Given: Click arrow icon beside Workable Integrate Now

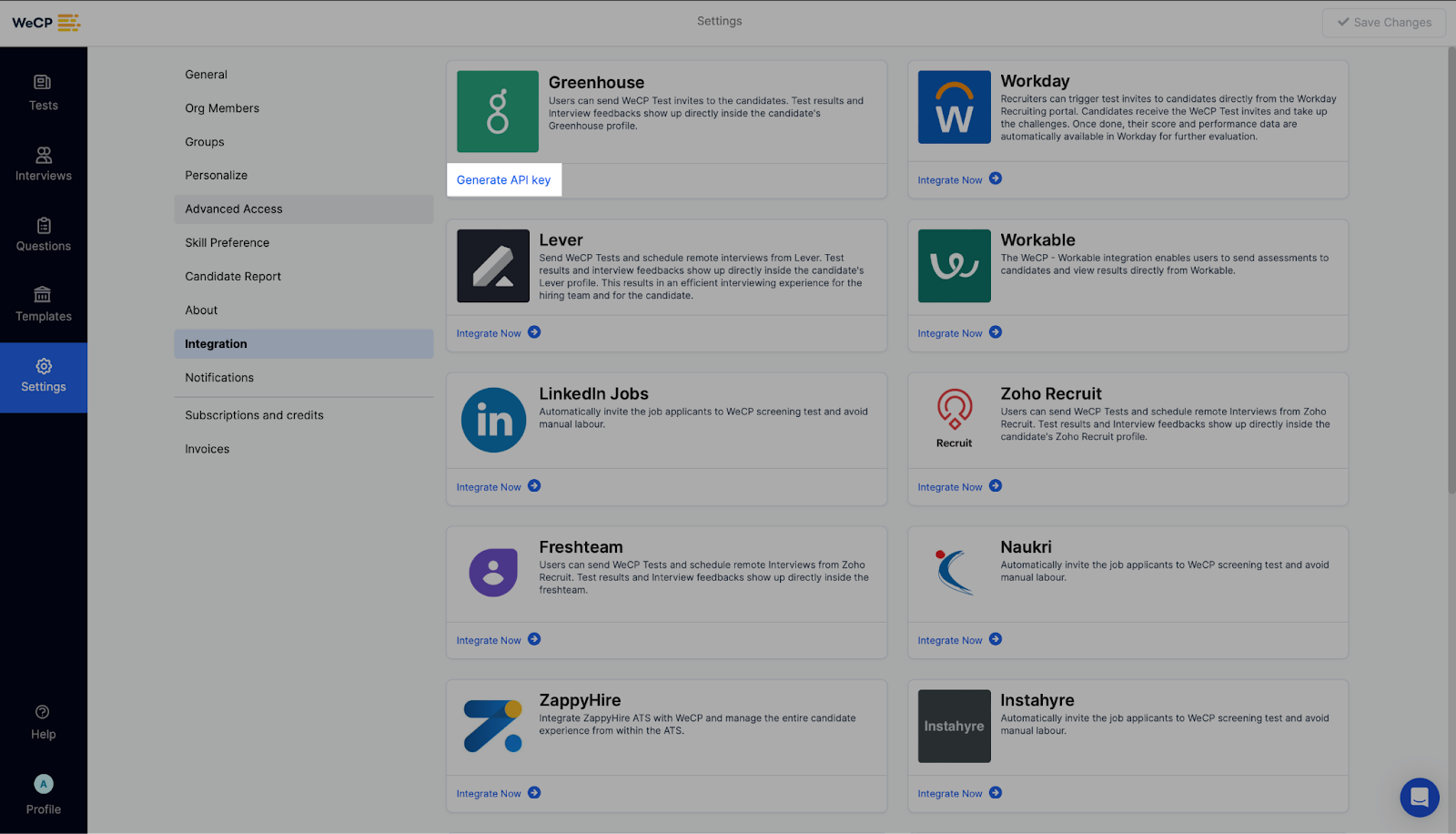Looking at the screenshot, I should pyautogui.click(x=996, y=332).
